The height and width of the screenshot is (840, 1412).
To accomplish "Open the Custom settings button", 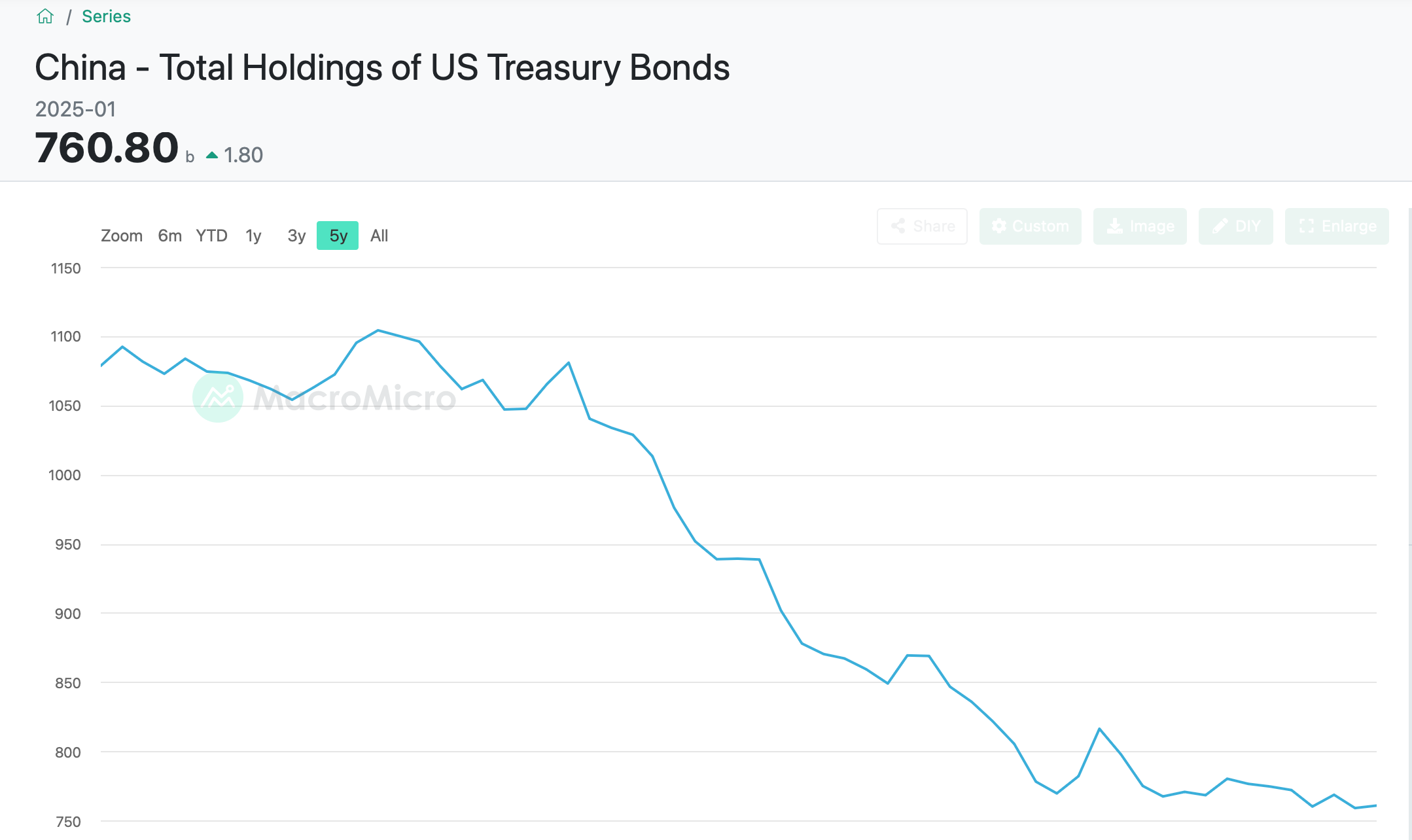I will [x=1030, y=226].
